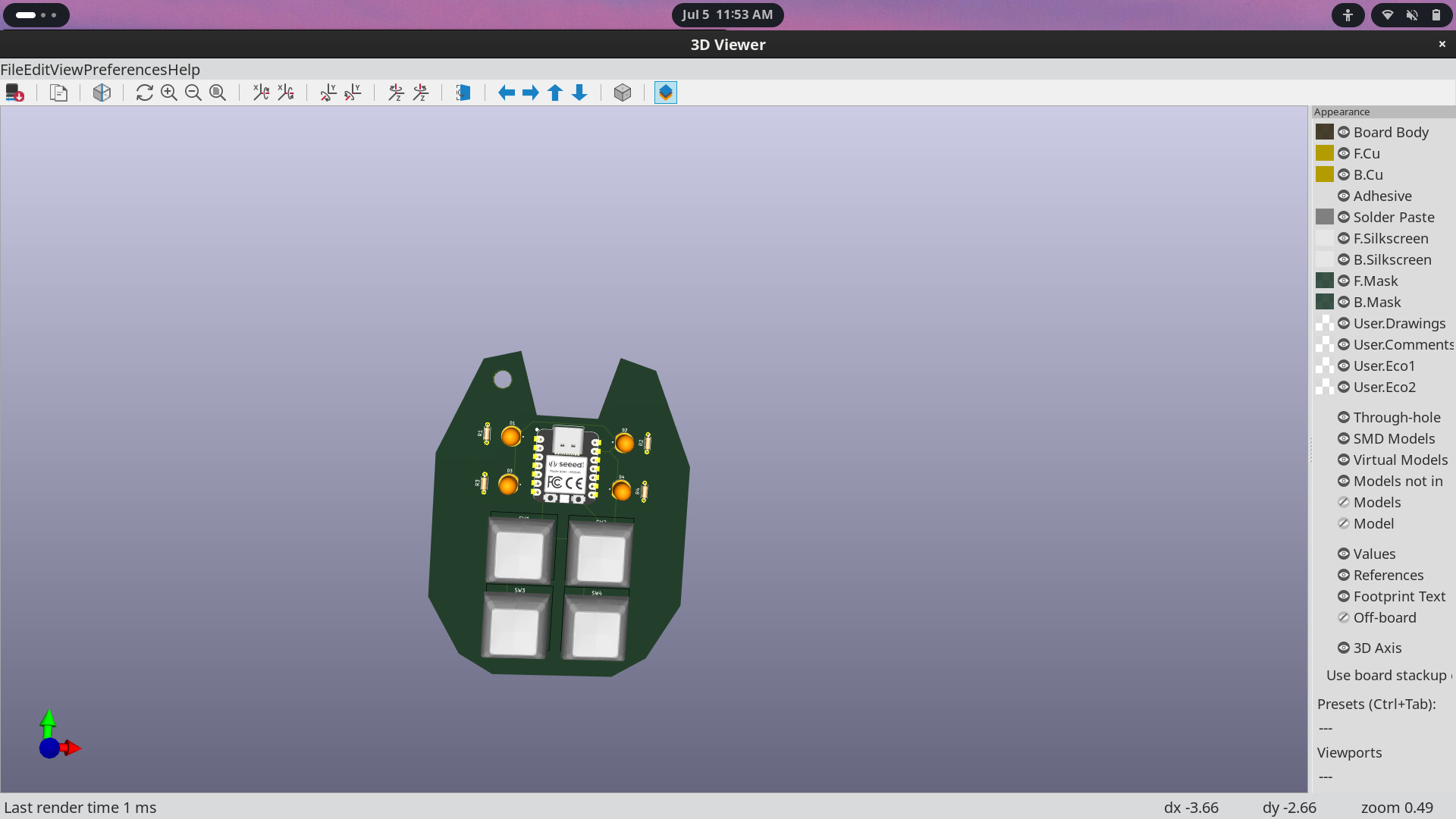
Task: Pan the board left with the arrow icon
Action: (x=507, y=93)
